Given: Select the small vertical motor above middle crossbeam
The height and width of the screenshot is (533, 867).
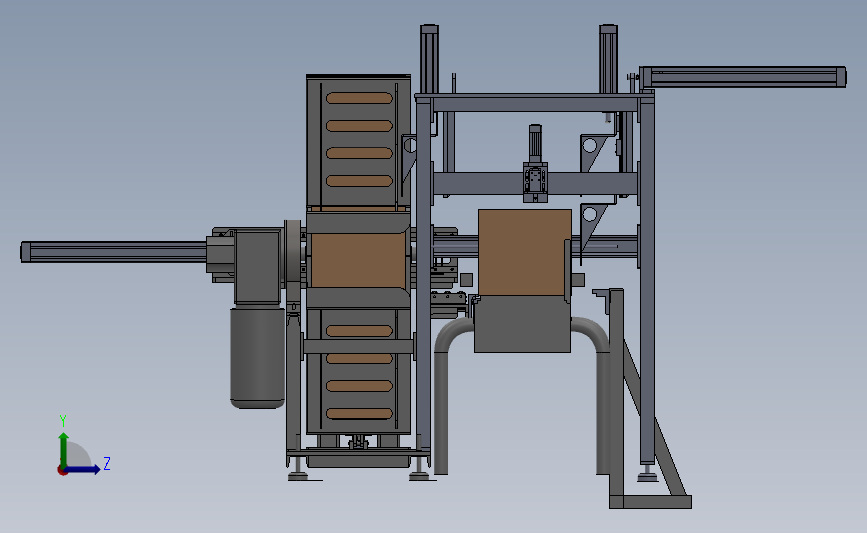Looking at the screenshot, I should (535, 143).
